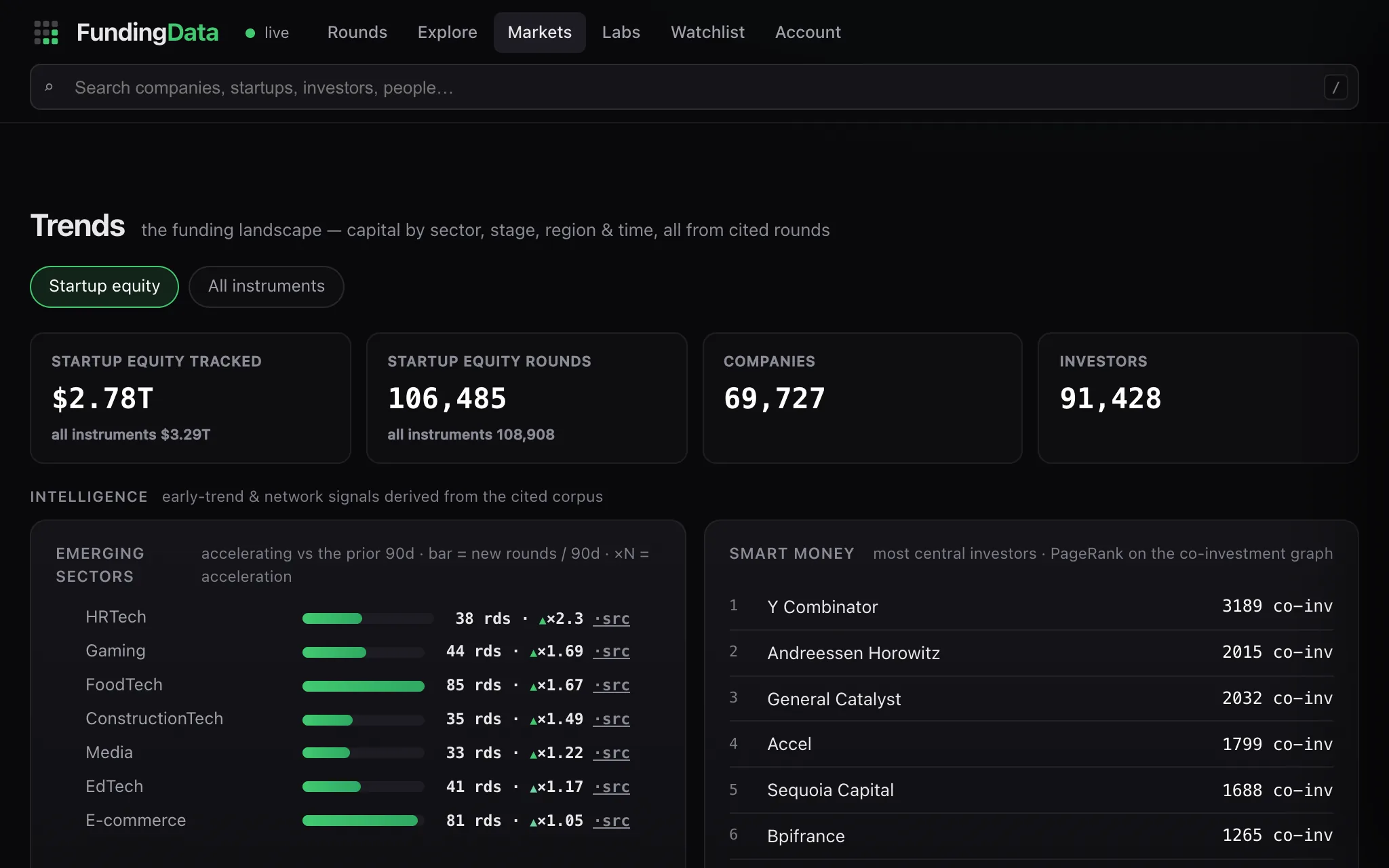
Task: Click the HRTech sector name
Action: click(x=116, y=617)
